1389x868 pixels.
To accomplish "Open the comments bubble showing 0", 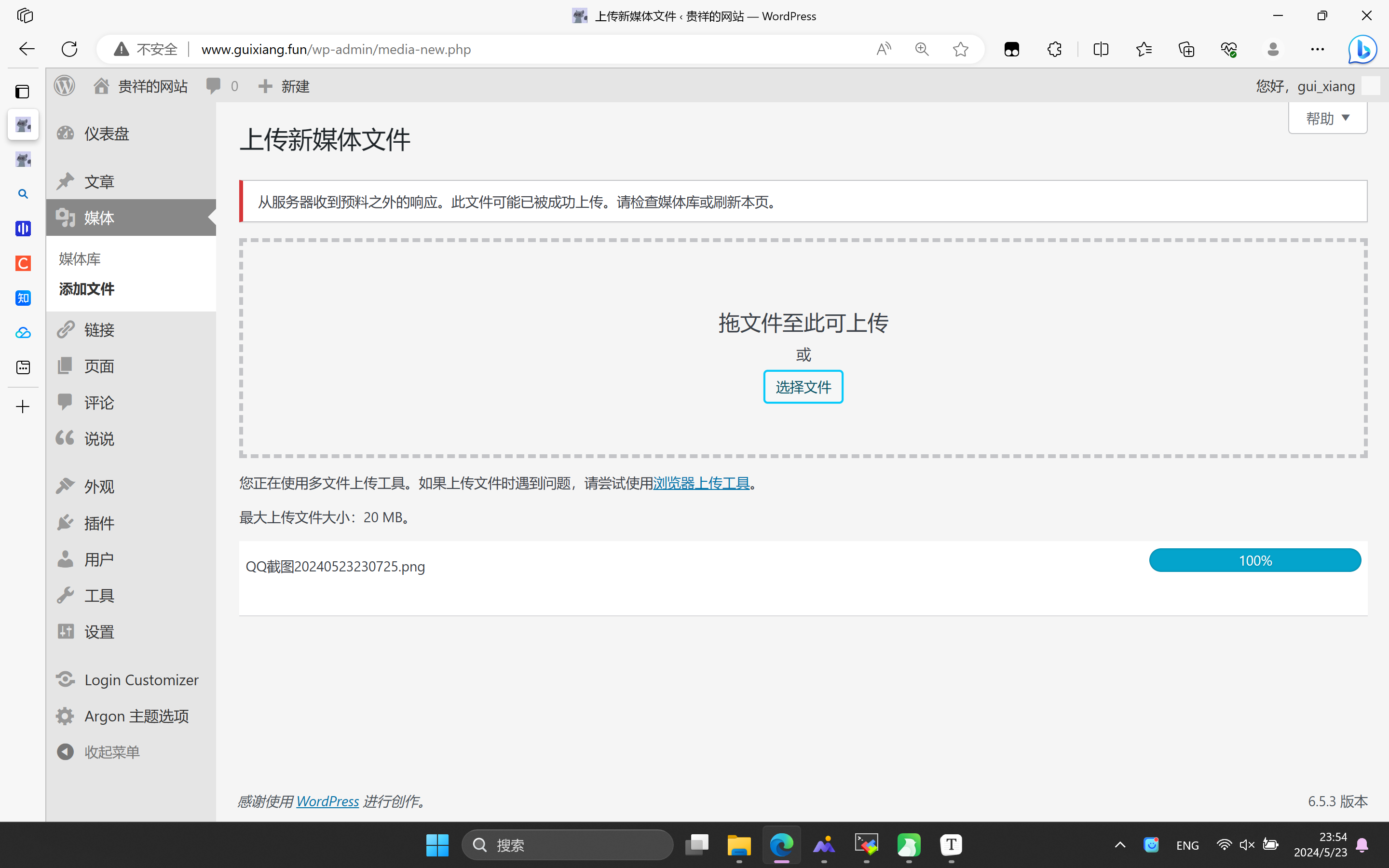I will [x=222, y=86].
